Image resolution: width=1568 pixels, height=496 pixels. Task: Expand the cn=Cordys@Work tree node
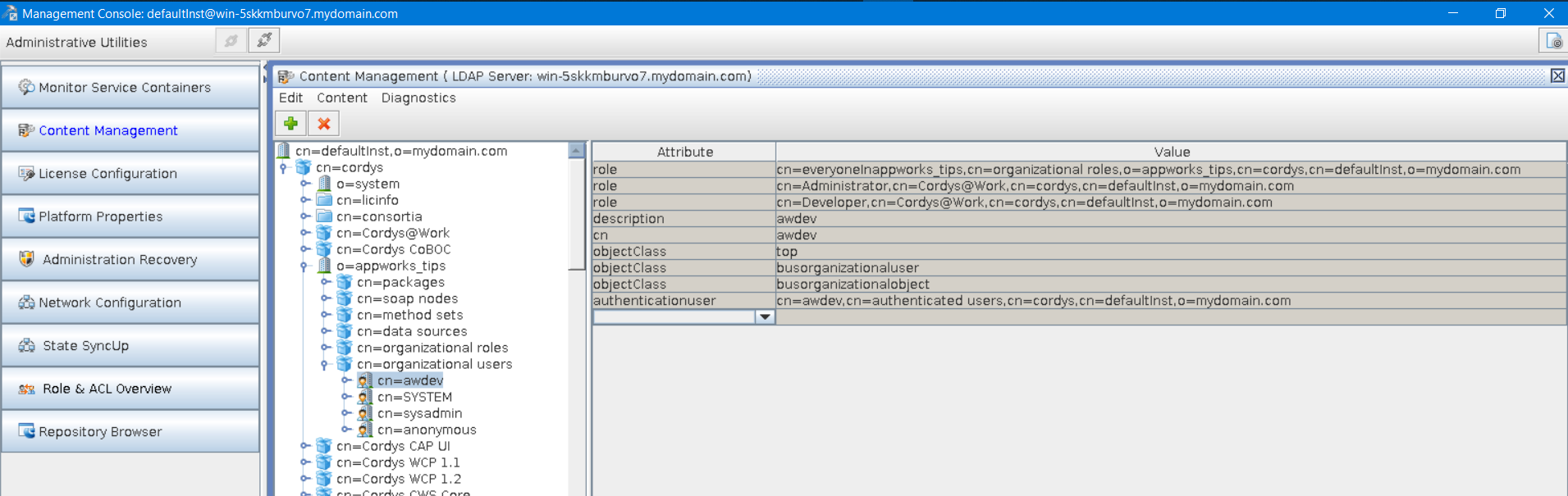tap(304, 233)
